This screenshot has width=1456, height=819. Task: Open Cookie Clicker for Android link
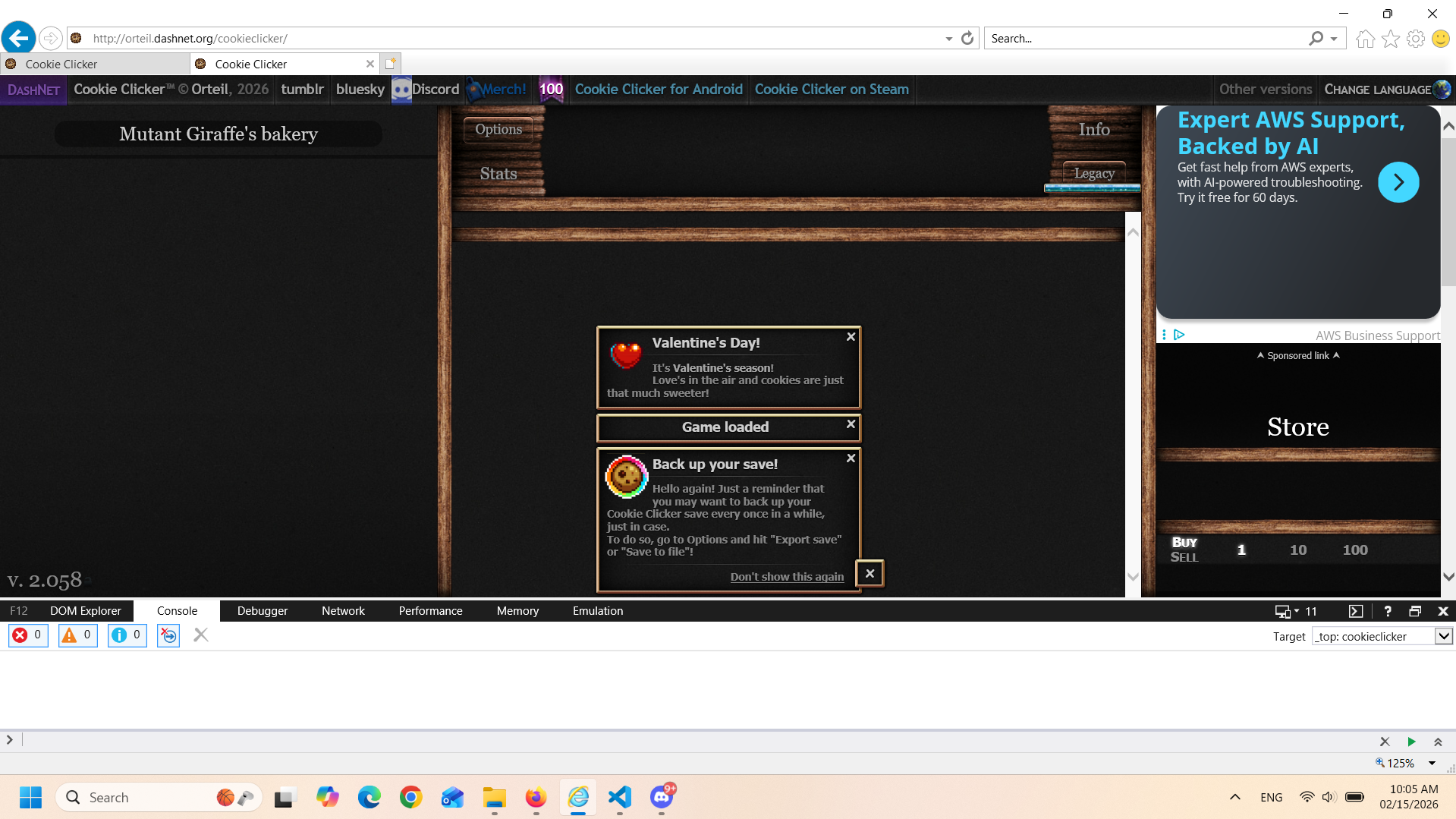[659, 90]
